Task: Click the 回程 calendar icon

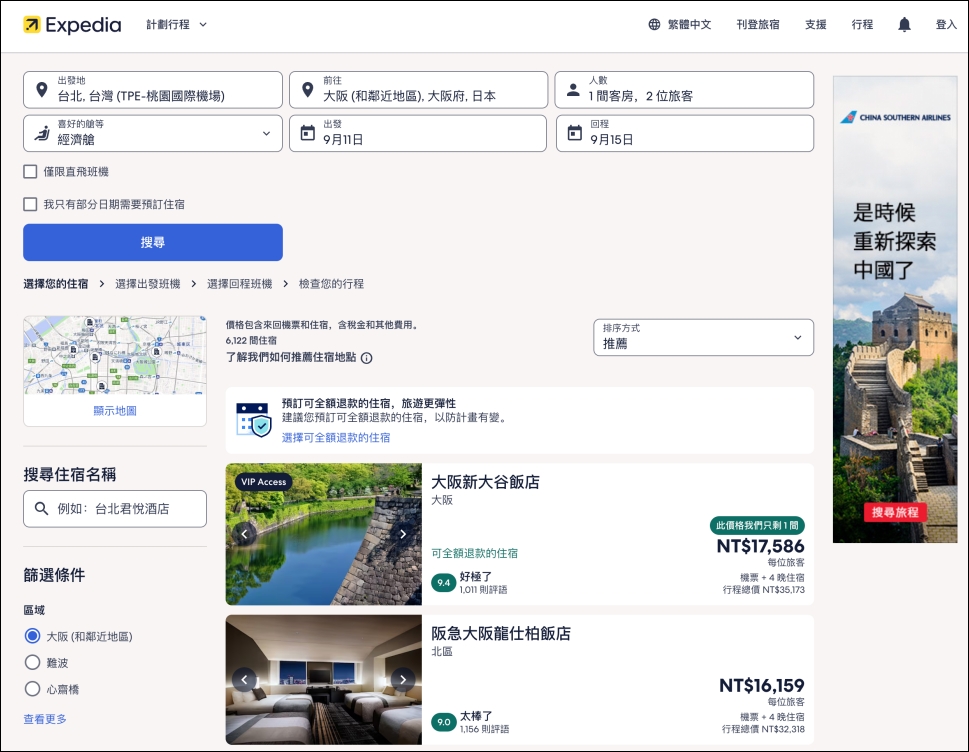Action: [x=574, y=133]
